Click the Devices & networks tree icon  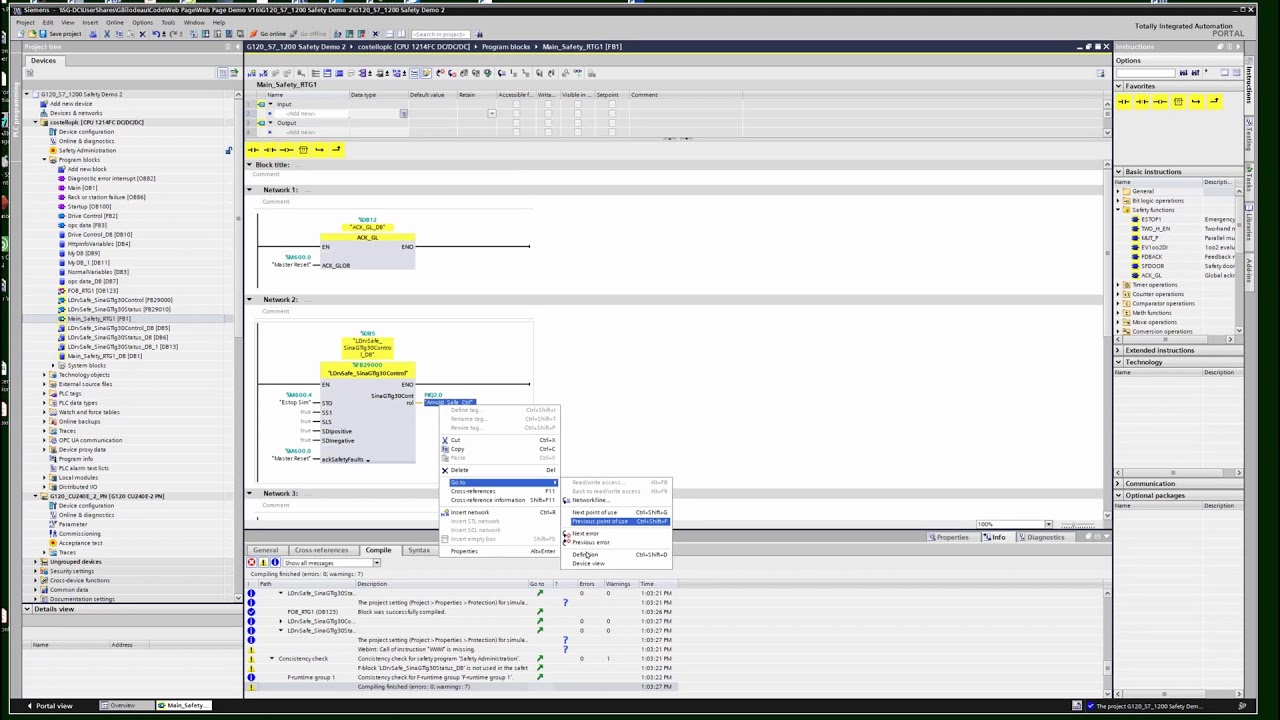(44, 113)
